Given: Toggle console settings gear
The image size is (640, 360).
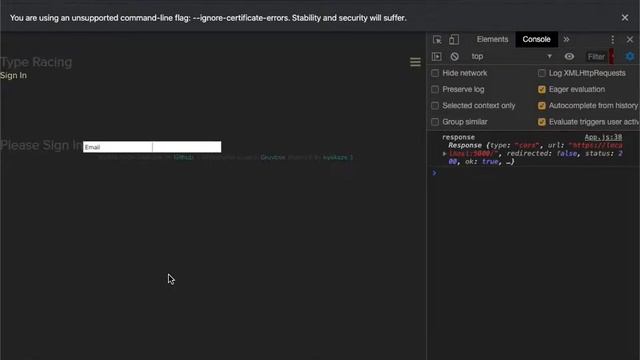Looking at the screenshot, I should 630,57.
